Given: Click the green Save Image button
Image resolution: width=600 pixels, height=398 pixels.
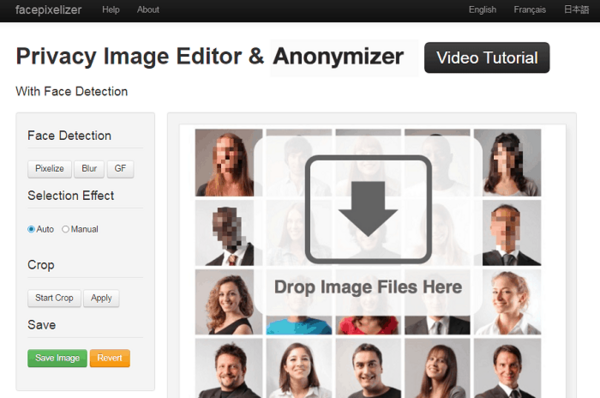Looking at the screenshot, I should (57, 358).
